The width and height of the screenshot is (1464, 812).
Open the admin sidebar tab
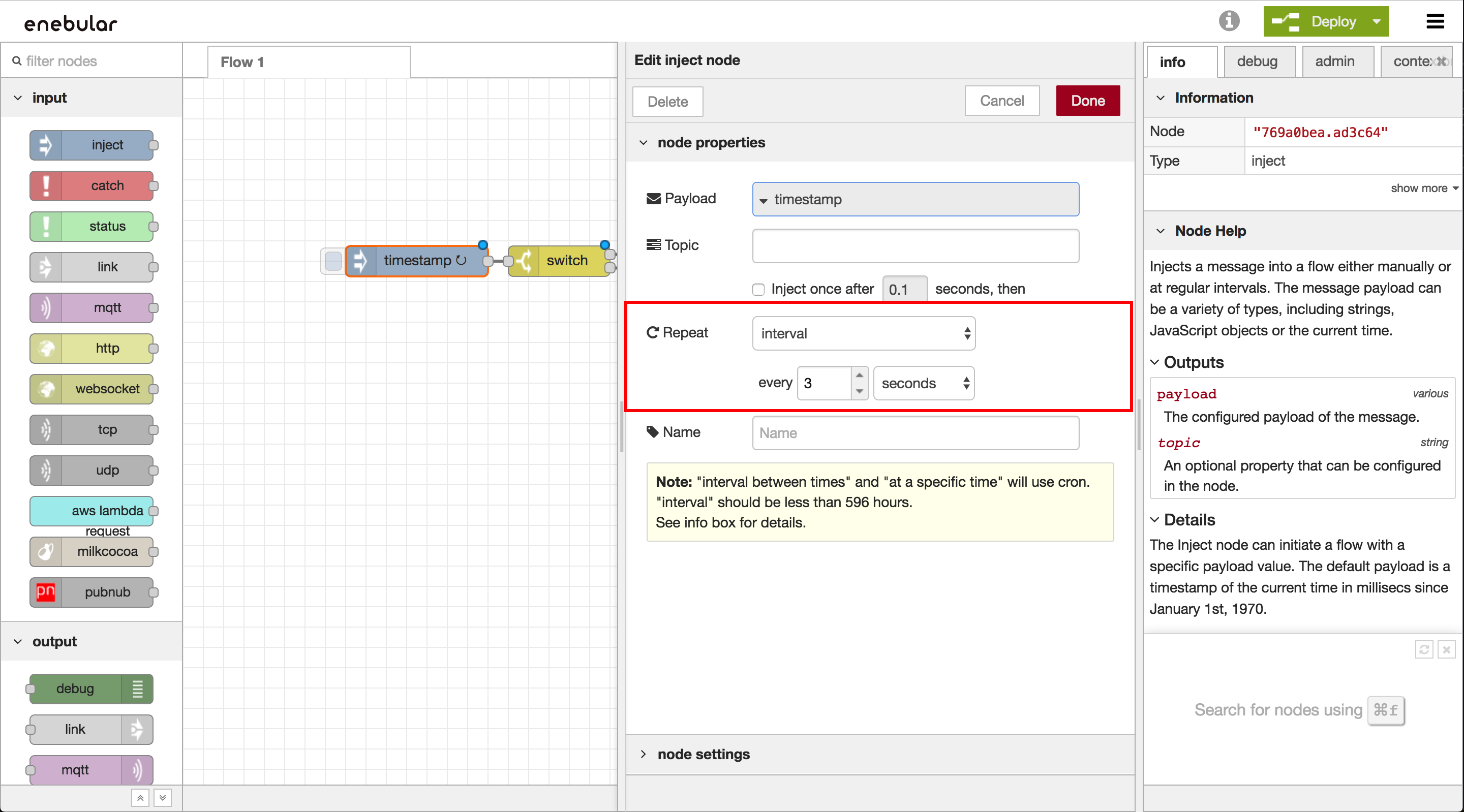click(x=1334, y=61)
